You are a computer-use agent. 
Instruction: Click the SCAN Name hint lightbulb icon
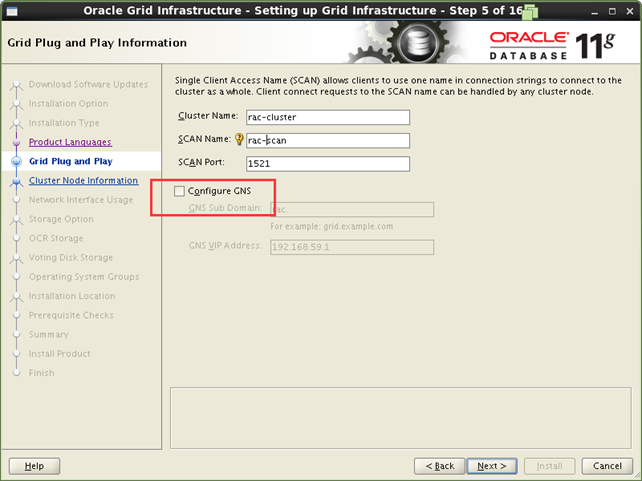(x=239, y=140)
